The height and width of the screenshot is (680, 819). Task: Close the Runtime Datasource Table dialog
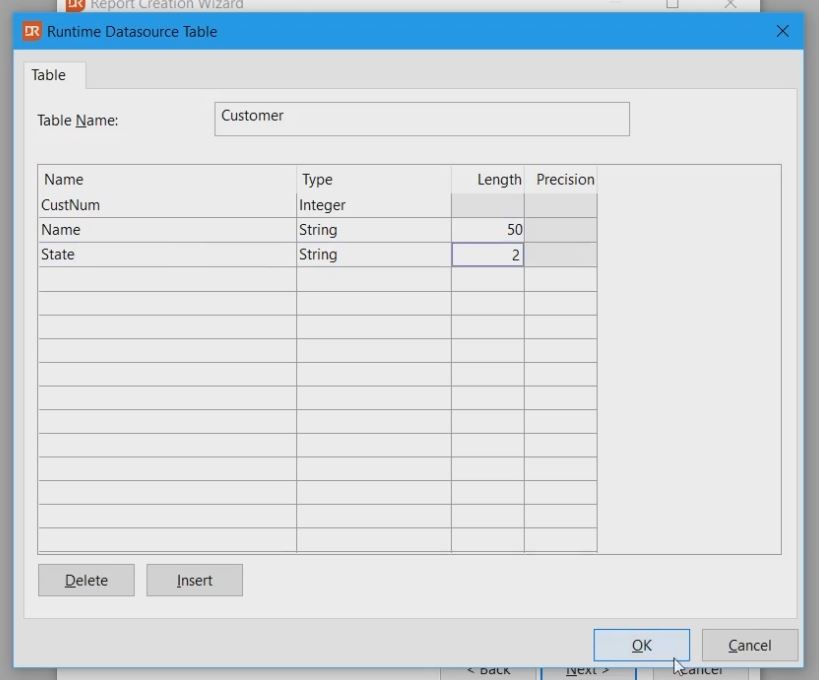pos(782,31)
